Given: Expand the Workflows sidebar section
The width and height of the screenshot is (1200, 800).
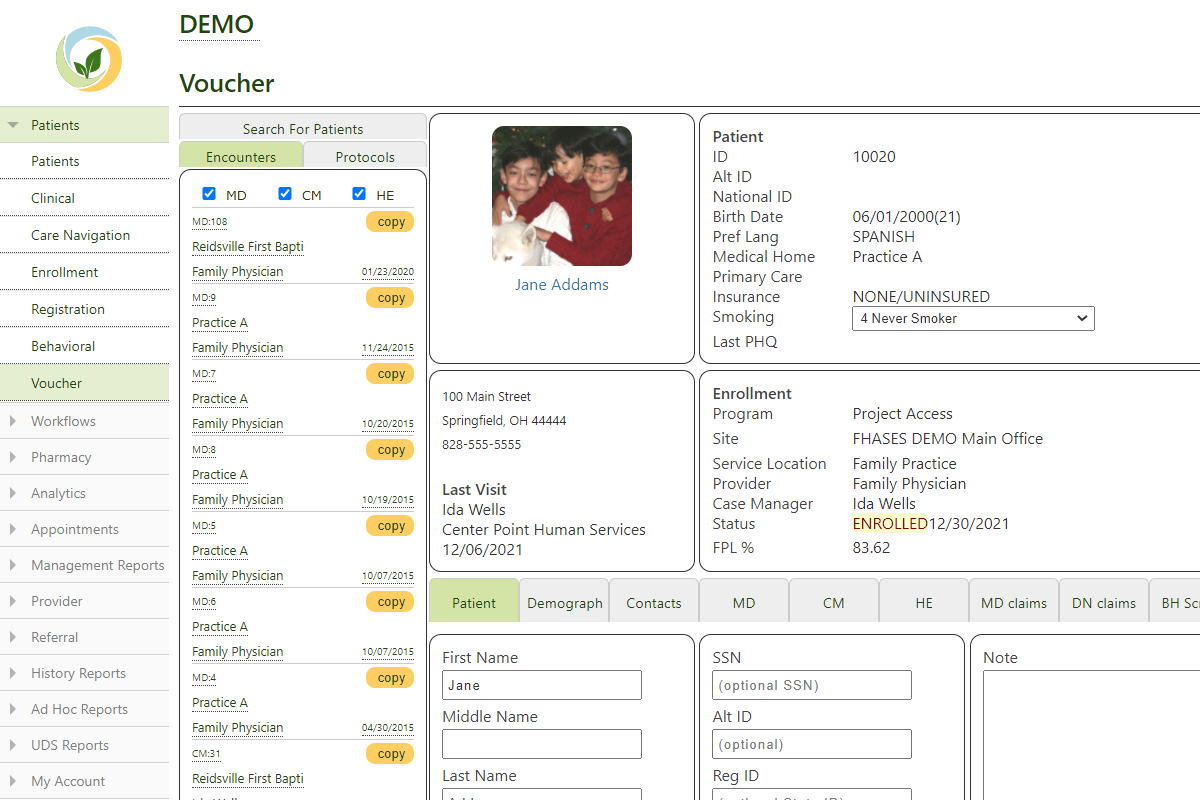Looking at the screenshot, I should click(84, 421).
